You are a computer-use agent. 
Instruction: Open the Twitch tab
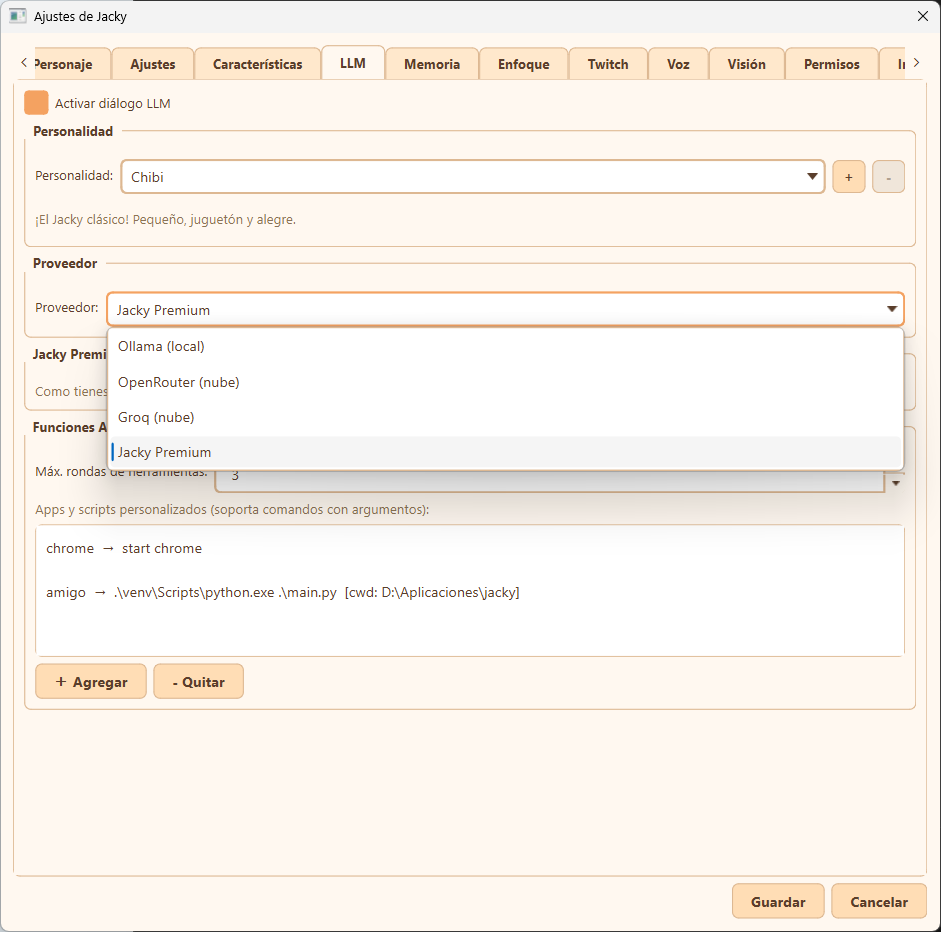(608, 64)
